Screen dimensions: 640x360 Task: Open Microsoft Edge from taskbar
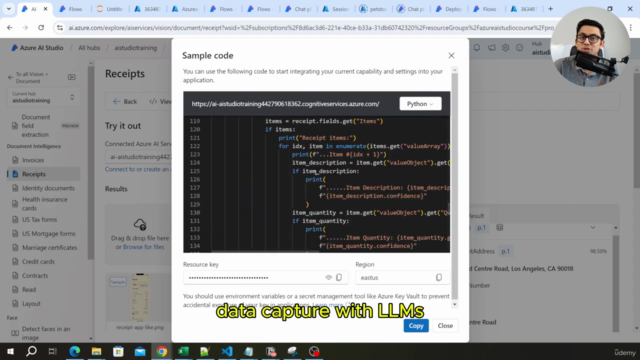click(x=74, y=351)
